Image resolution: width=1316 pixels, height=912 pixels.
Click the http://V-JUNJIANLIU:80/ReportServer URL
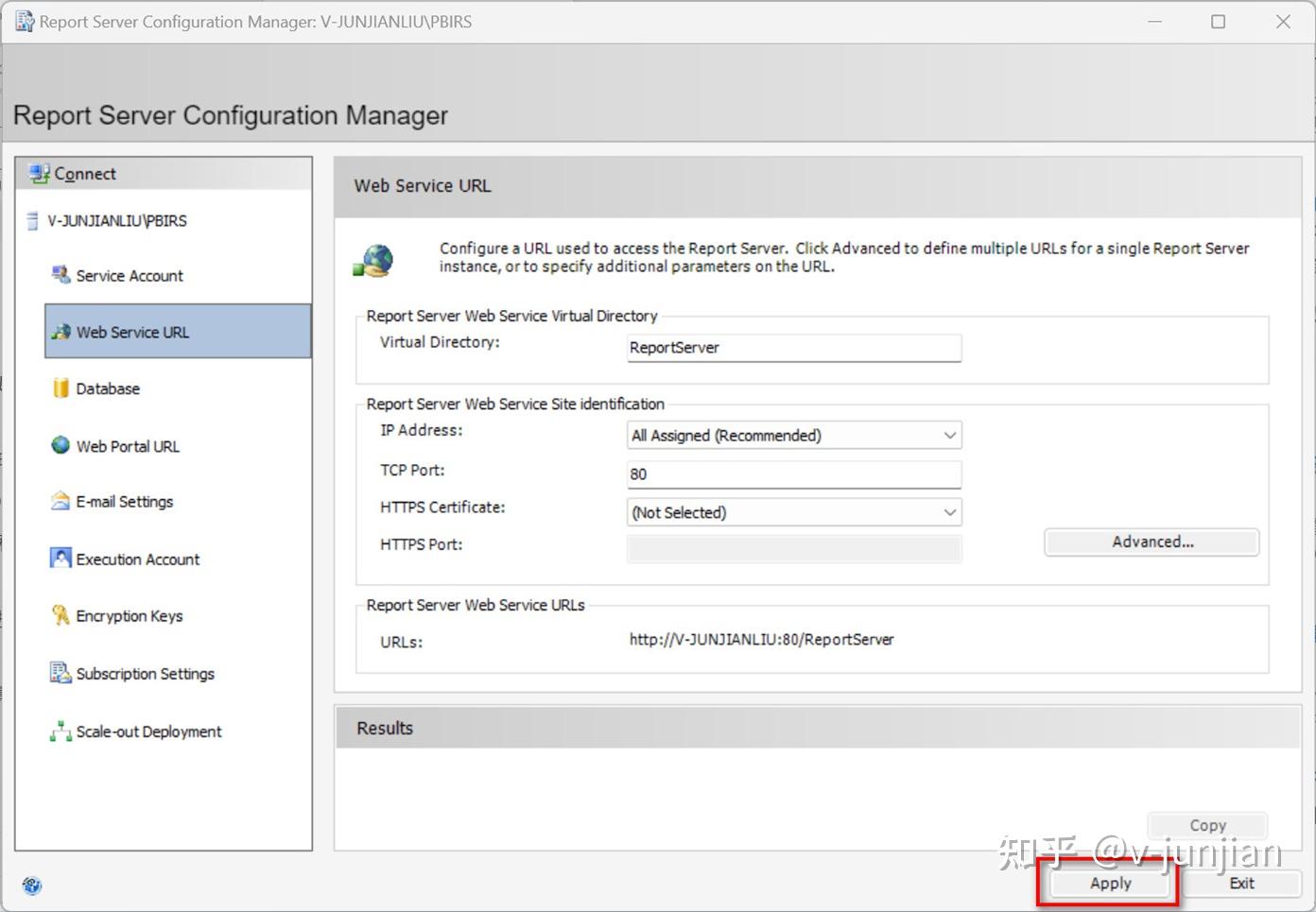(x=761, y=639)
